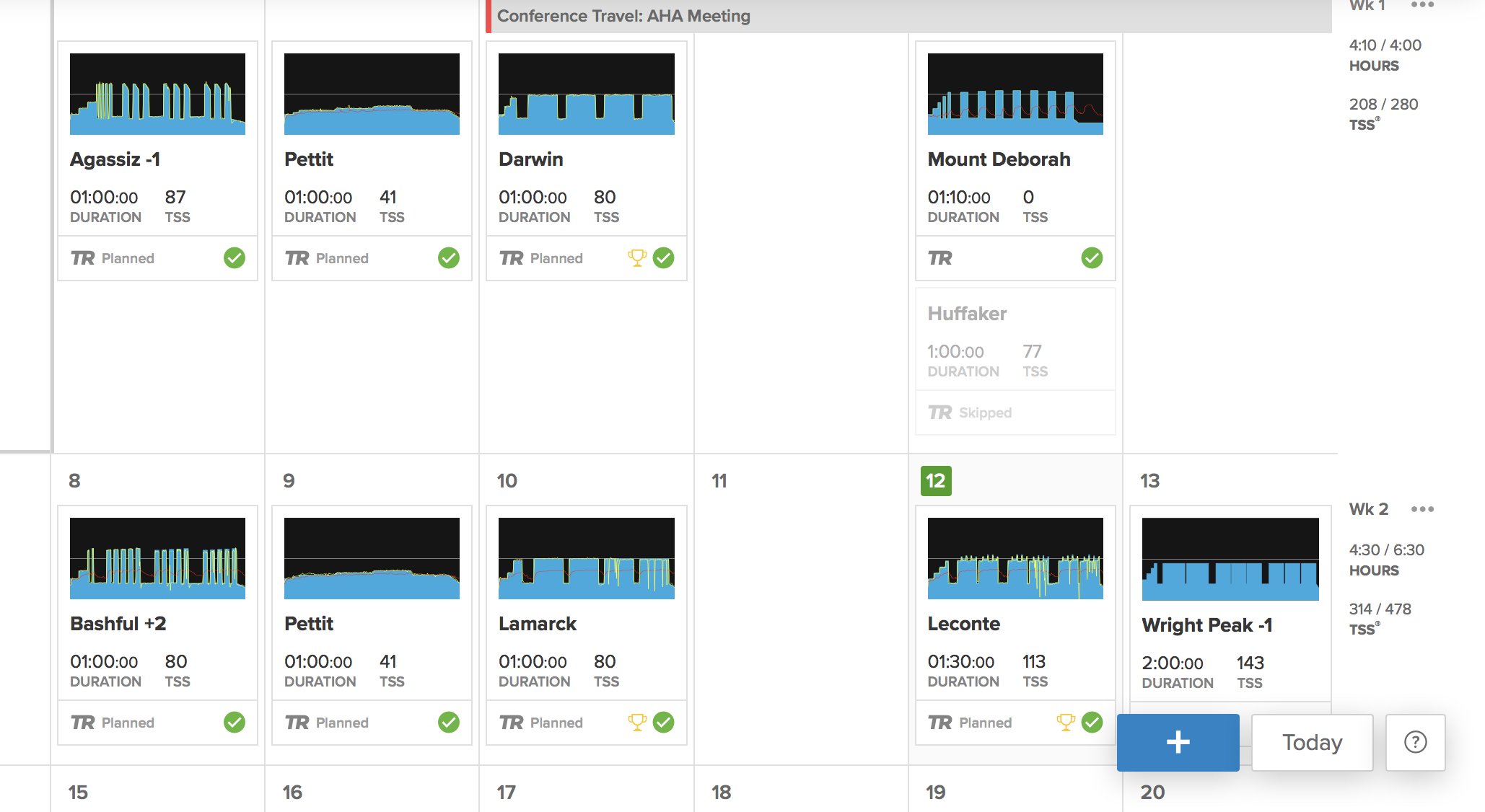Open the Wk 1 three-dot options menu
This screenshot has width=1485, height=812.
(x=1422, y=5)
